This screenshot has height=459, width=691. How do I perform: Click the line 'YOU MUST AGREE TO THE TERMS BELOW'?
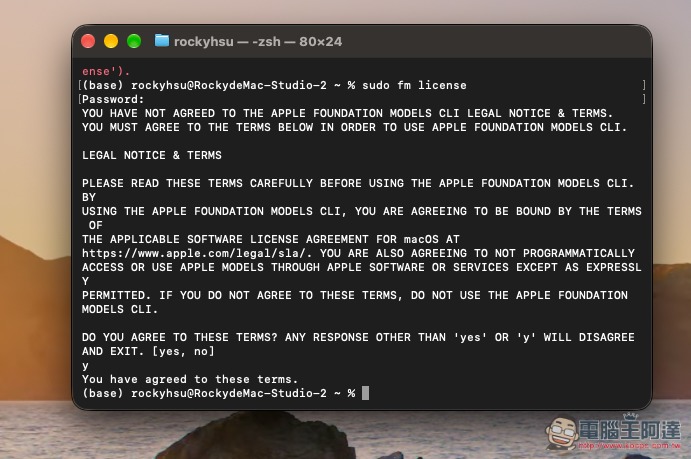tap(354, 127)
